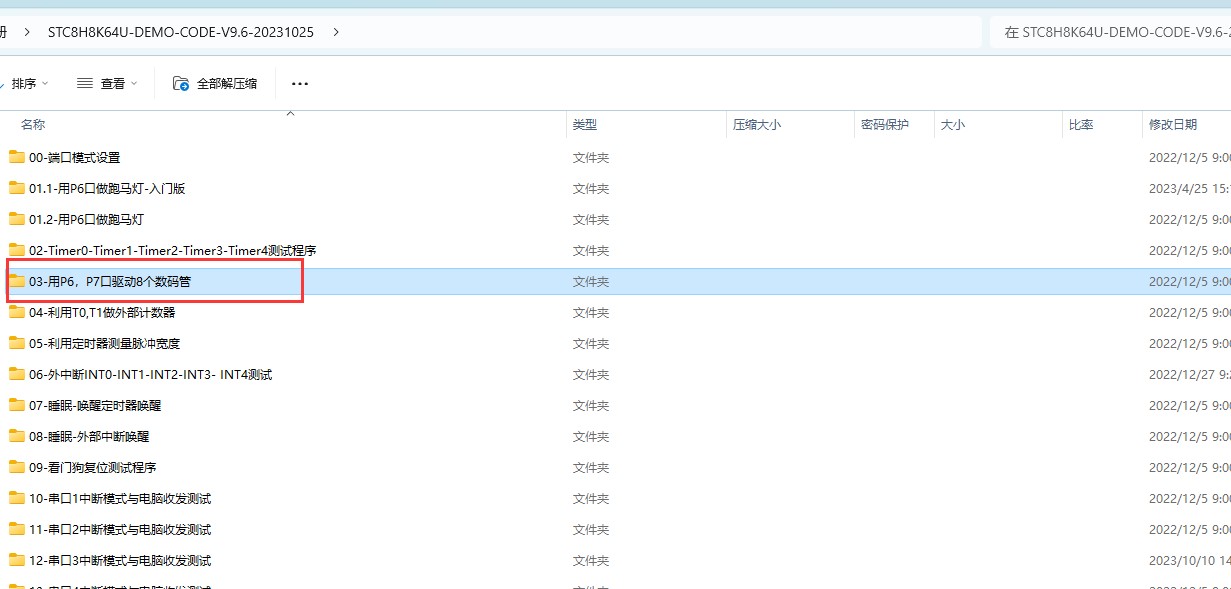This screenshot has height=589, width=1231.
Task: Select folder name 07-睡眠-唤醒定时器唤醒
Action: 95,405
